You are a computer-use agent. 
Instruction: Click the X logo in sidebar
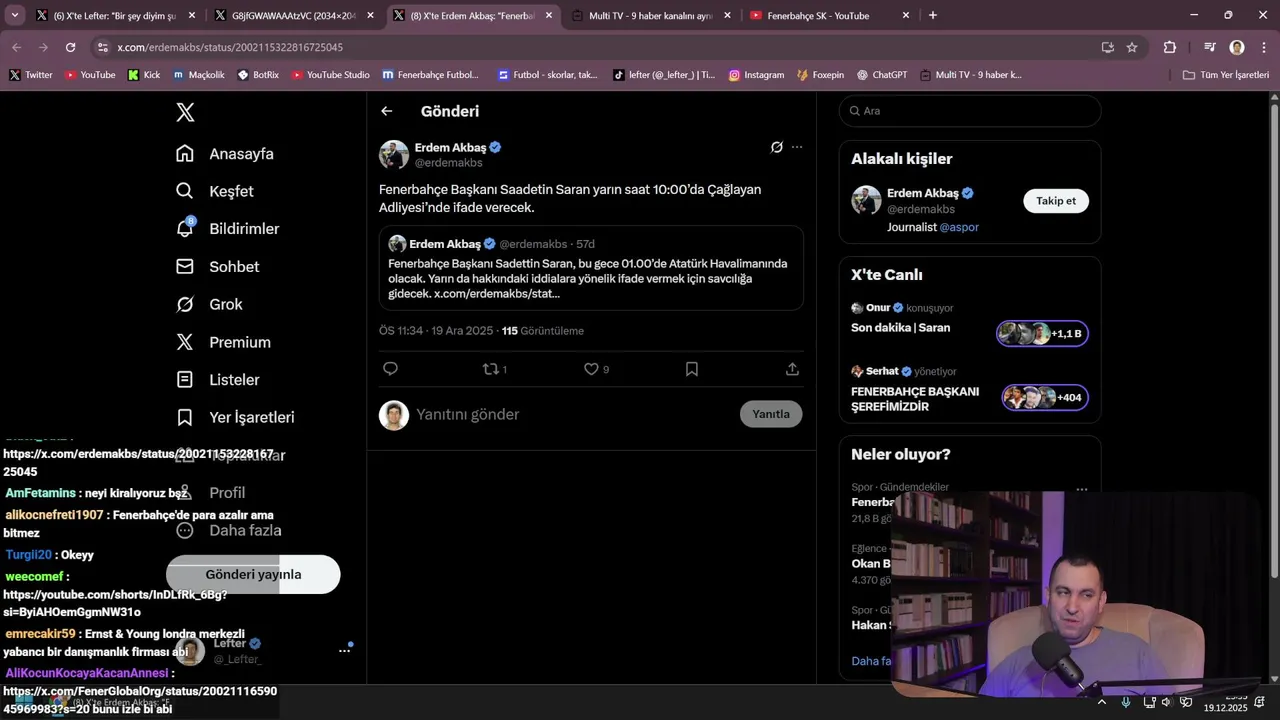click(x=185, y=112)
